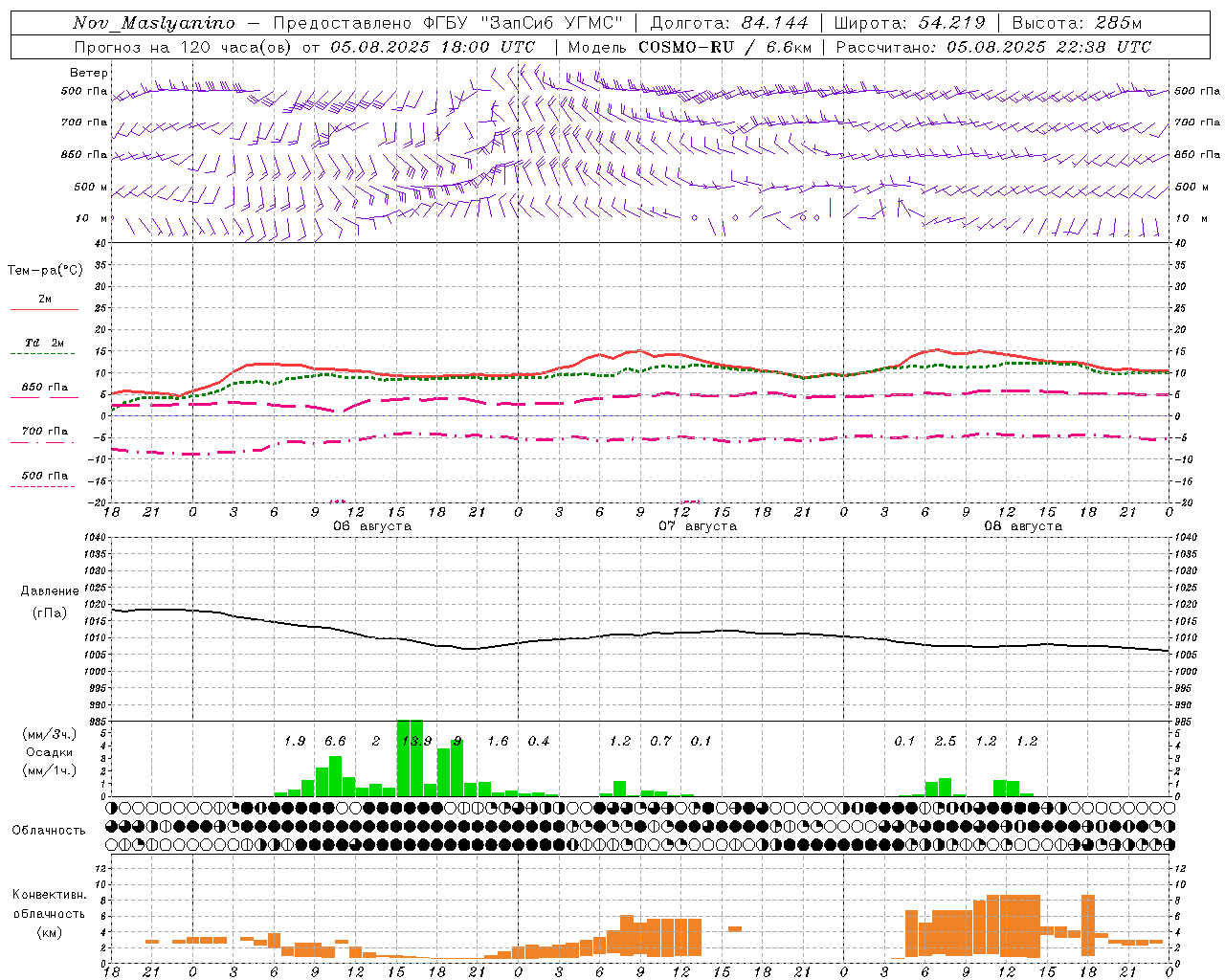Click the 1.6 precipitation total
Viewport: 1225px width, 980px height.
tap(498, 742)
